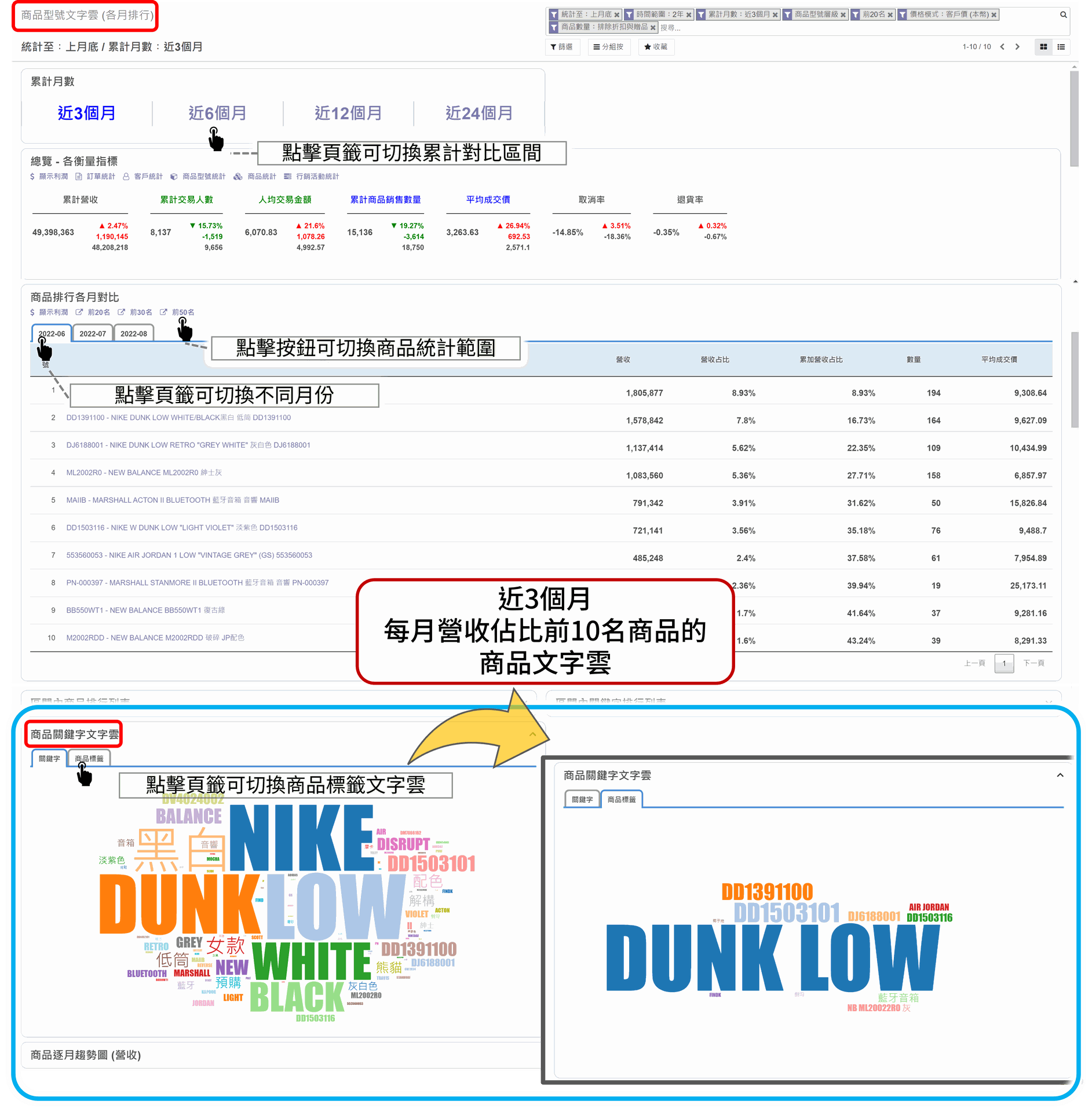The width and height of the screenshot is (1092, 1112).
Task: Remove the 累計月數：近3個月 filter tag
Action: (x=775, y=15)
